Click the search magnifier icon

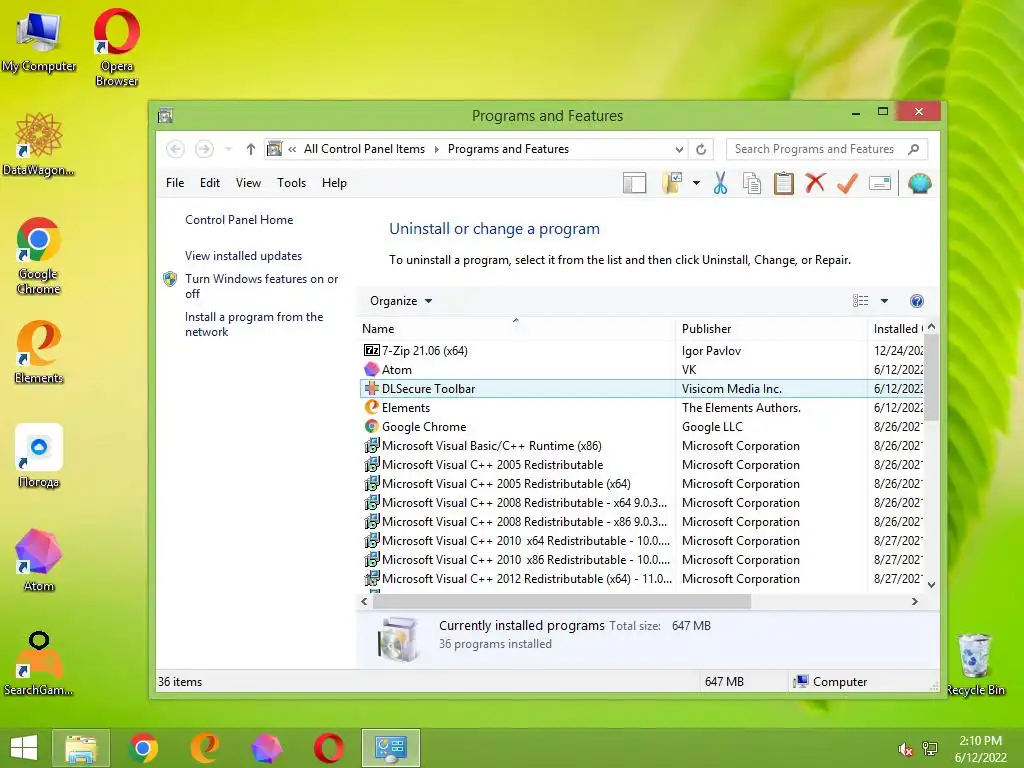click(914, 149)
